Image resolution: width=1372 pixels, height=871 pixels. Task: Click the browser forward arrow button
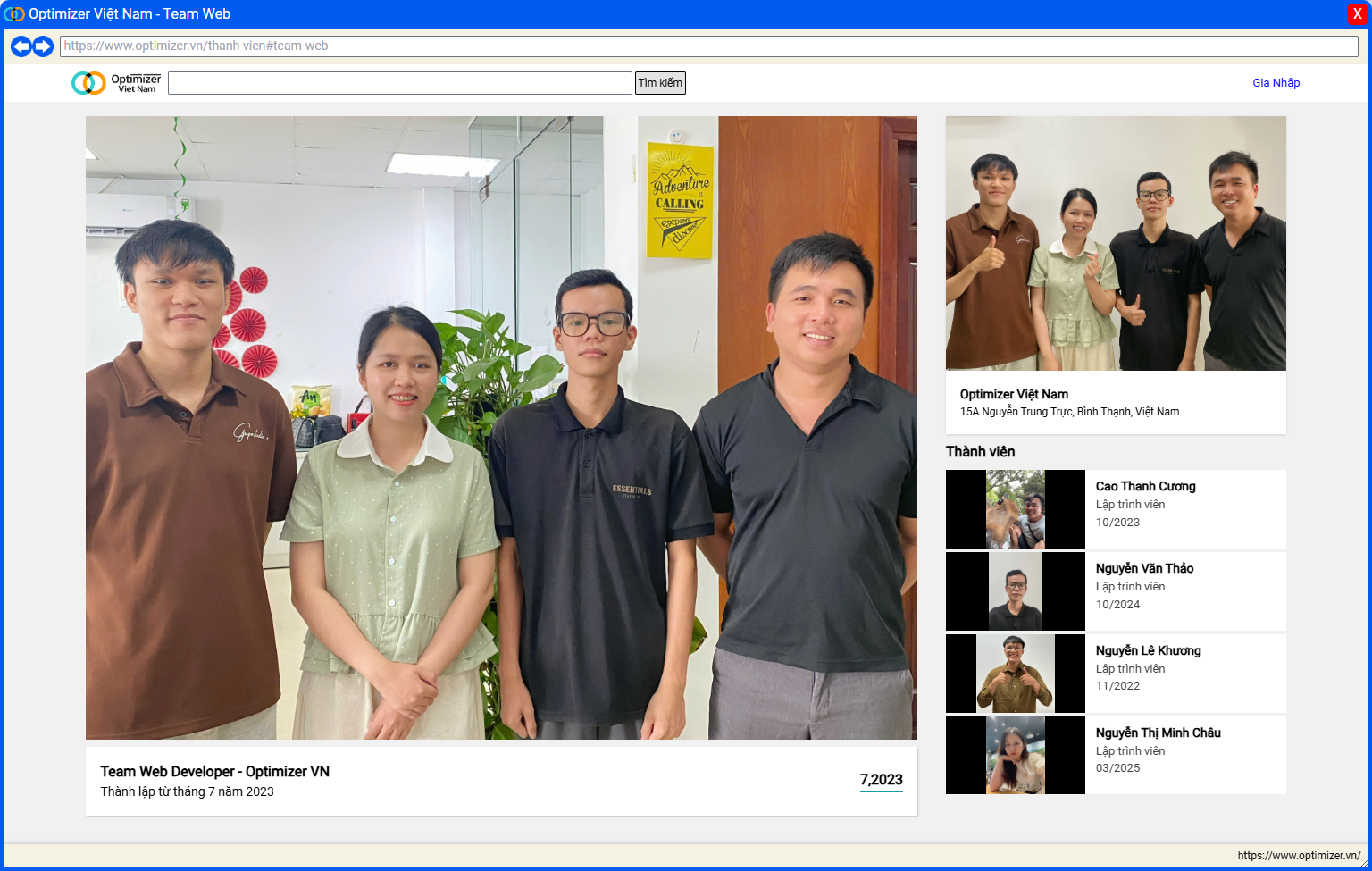coord(43,46)
